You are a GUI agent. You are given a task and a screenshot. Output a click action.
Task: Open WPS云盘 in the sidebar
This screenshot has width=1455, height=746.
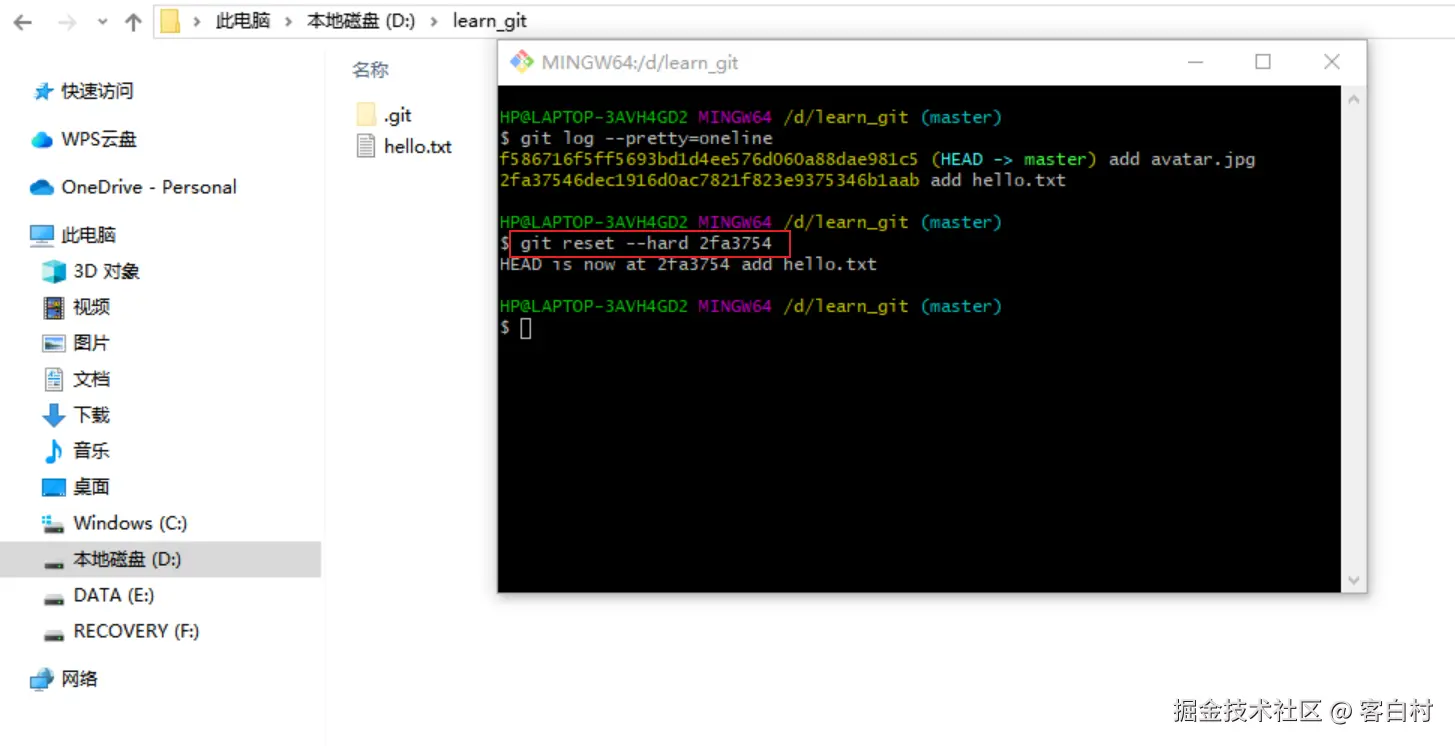click(84, 139)
